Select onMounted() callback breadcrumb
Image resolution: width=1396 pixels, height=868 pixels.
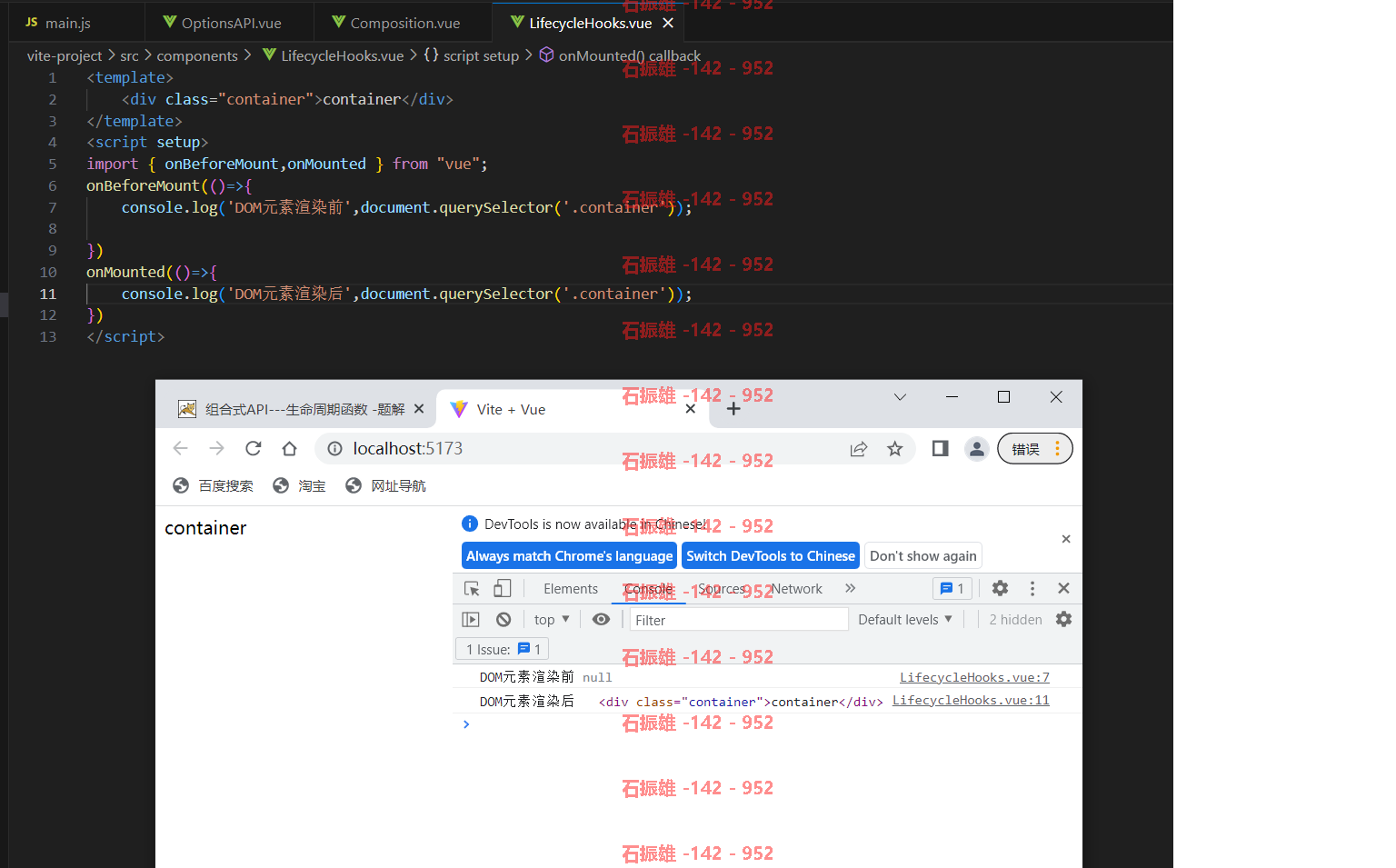click(x=629, y=55)
